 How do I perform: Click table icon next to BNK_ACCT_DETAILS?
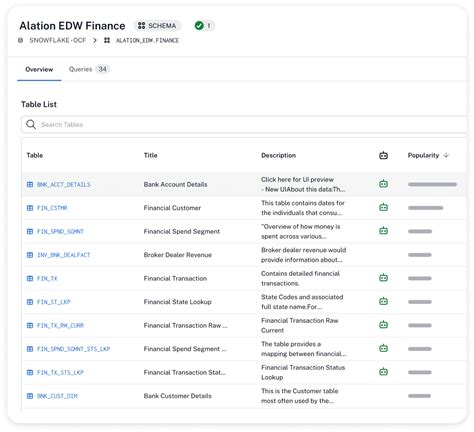[30, 184]
